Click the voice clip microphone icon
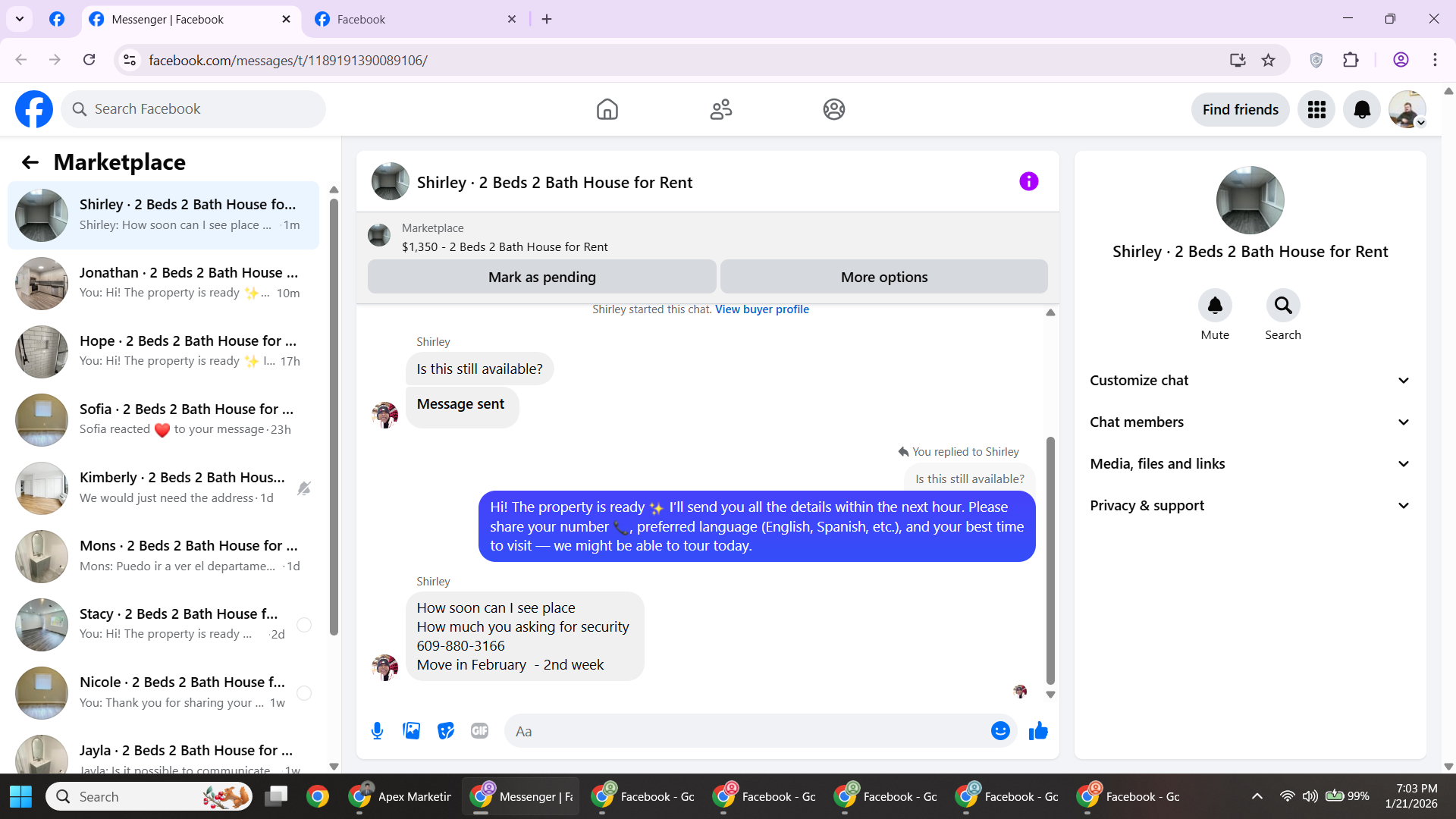Viewport: 1456px width, 819px height. [x=377, y=731]
